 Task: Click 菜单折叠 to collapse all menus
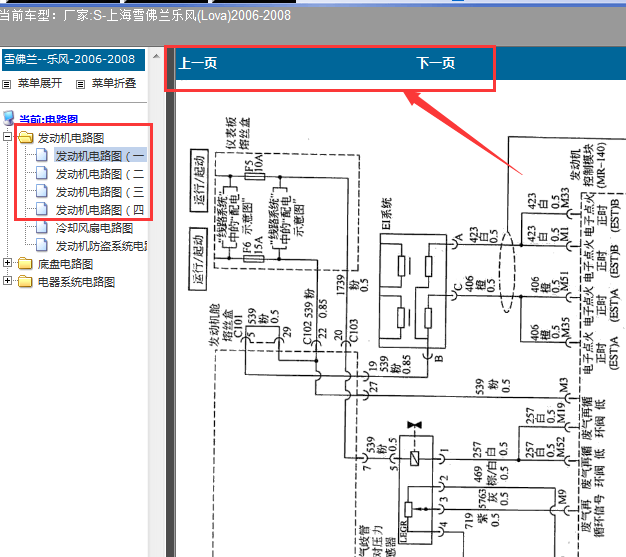pos(114,83)
